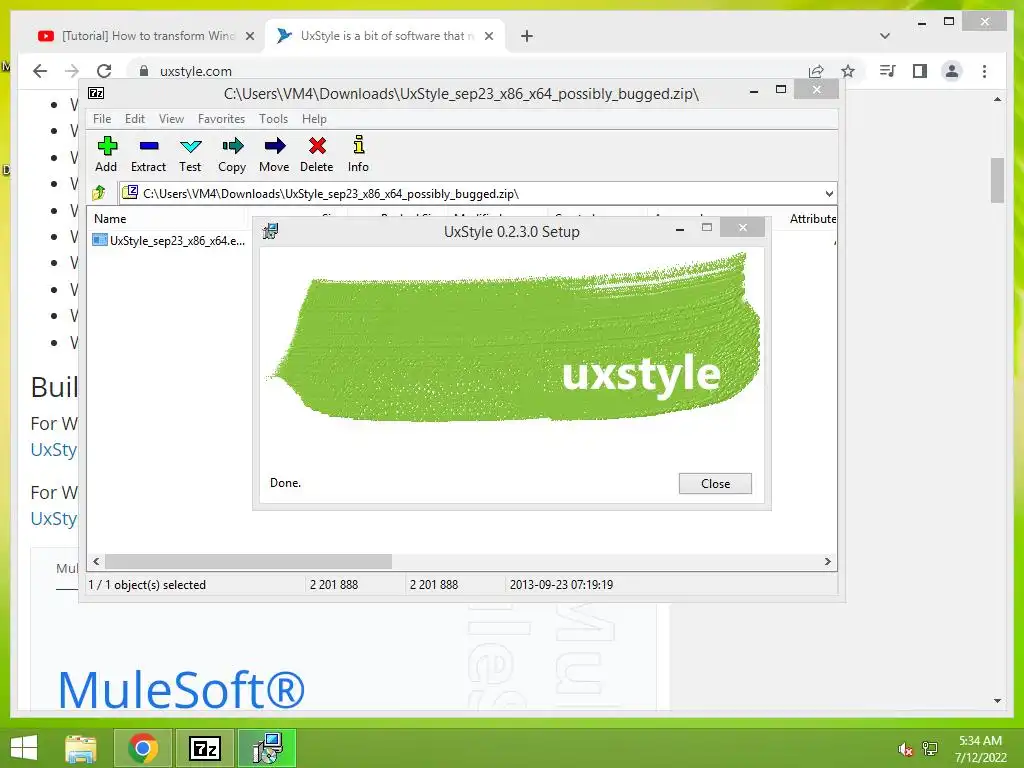This screenshot has height=768, width=1024.
Task: Expand the 7-Zip address path dropdown
Action: [829, 193]
